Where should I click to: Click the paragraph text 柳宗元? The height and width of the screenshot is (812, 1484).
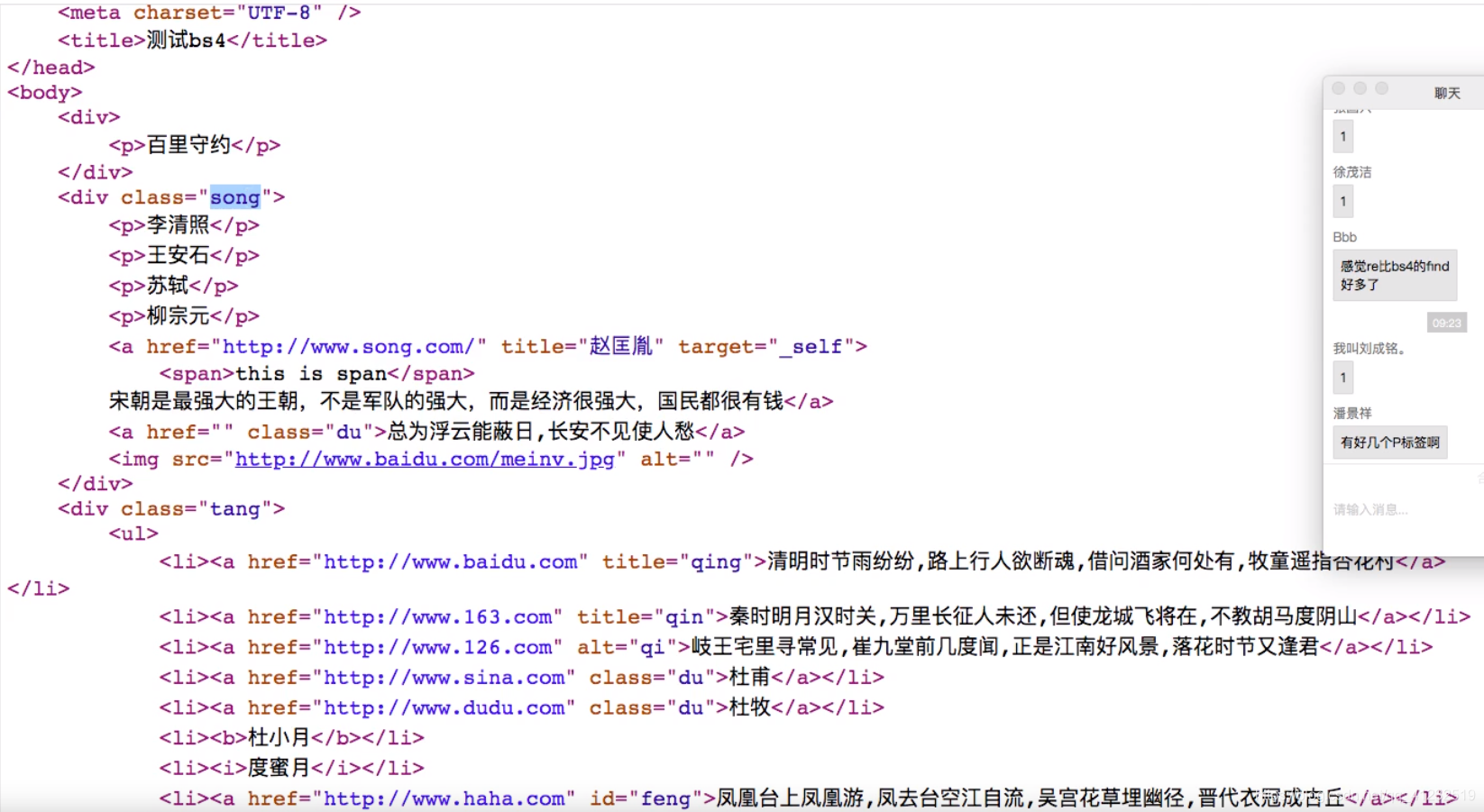(179, 316)
